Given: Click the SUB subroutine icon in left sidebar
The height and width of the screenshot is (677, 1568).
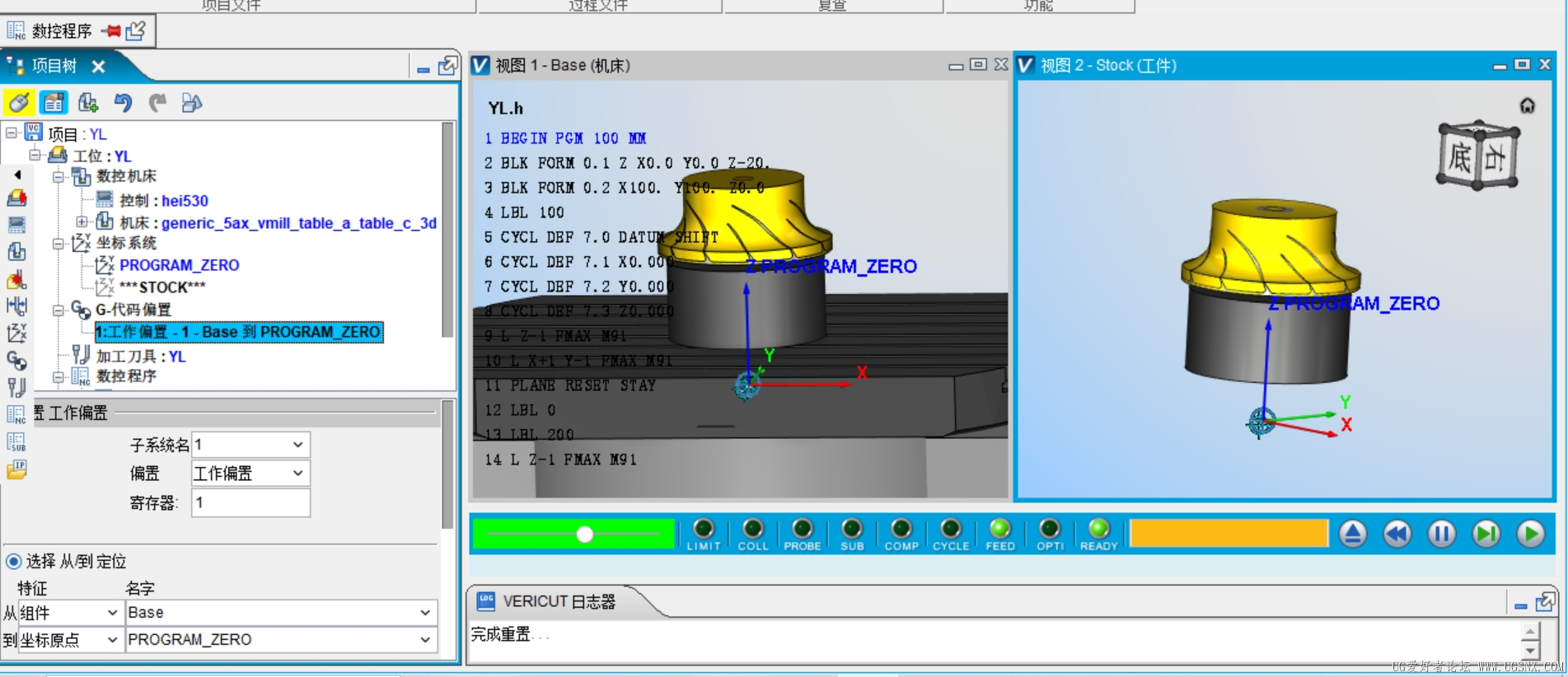Looking at the screenshot, I should coord(16,442).
